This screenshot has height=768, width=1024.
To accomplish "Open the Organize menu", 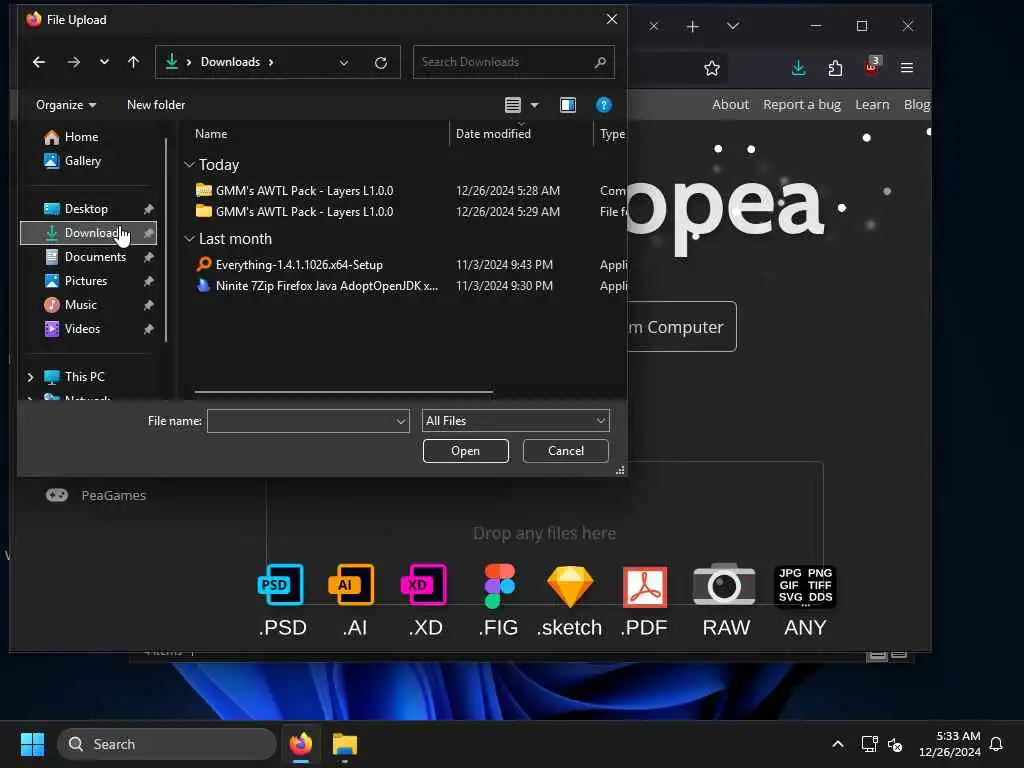I will click(x=66, y=105).
